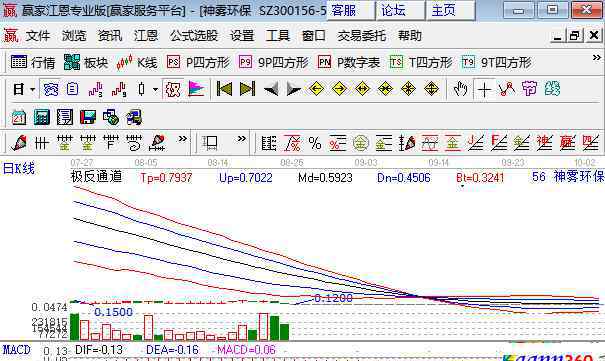This screenshot has width=605, height=361.
Task: Click the 论坛 forum button
Action: pyautogui.click(x=401, y=10)
